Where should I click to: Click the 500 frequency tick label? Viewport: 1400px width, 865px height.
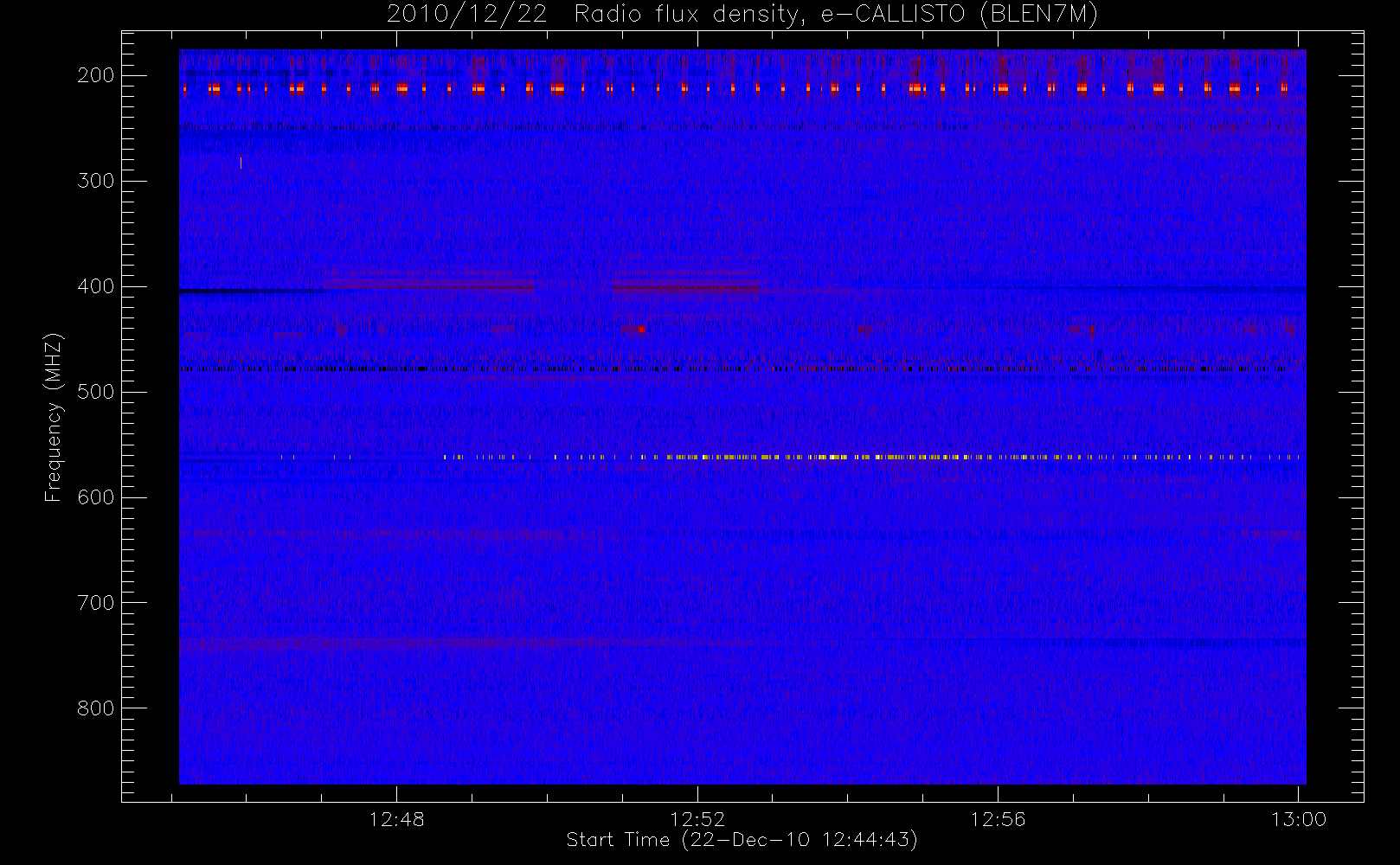pos(96,392)
